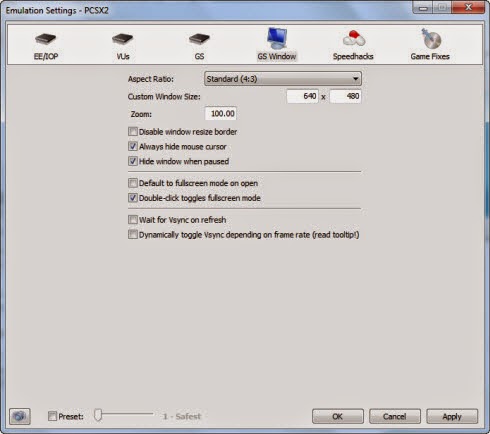Click the custom window width field 640
The width and height of the screenshot is (490, 434).
coord(302,96)
